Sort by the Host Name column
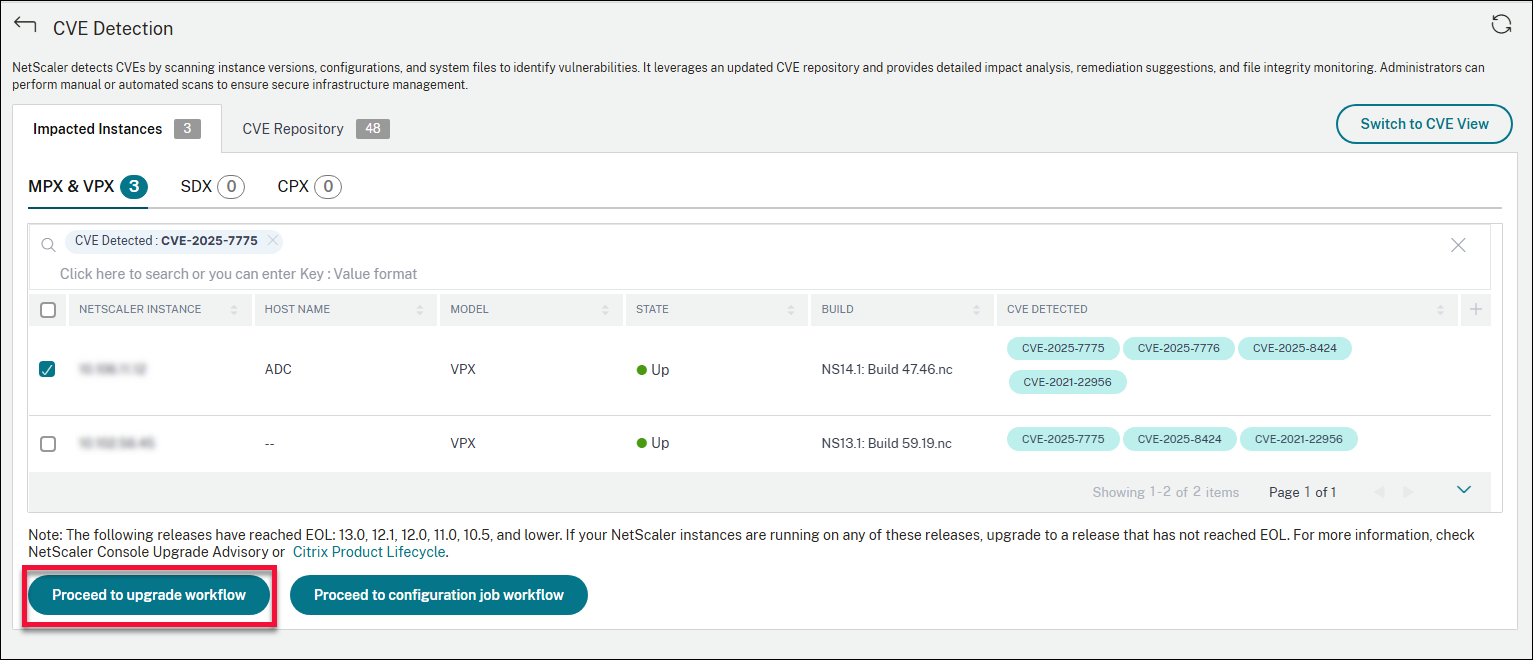This screenshot has width=1533, height=660. pyautogui.click(x=420, y=310)
